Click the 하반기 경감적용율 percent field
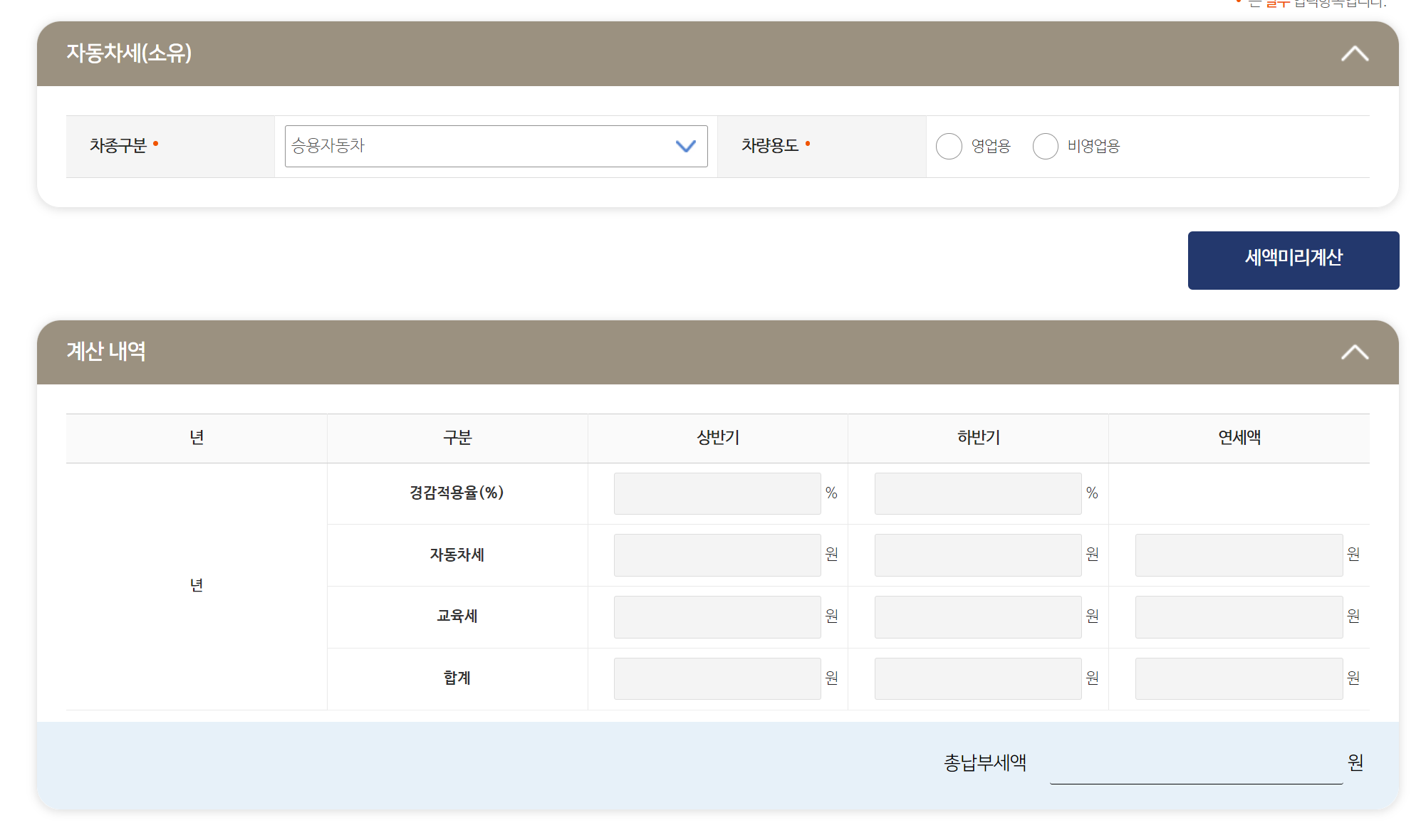Image resolution: width=1421 pixels, height=840 pixels. pos(977,493)
